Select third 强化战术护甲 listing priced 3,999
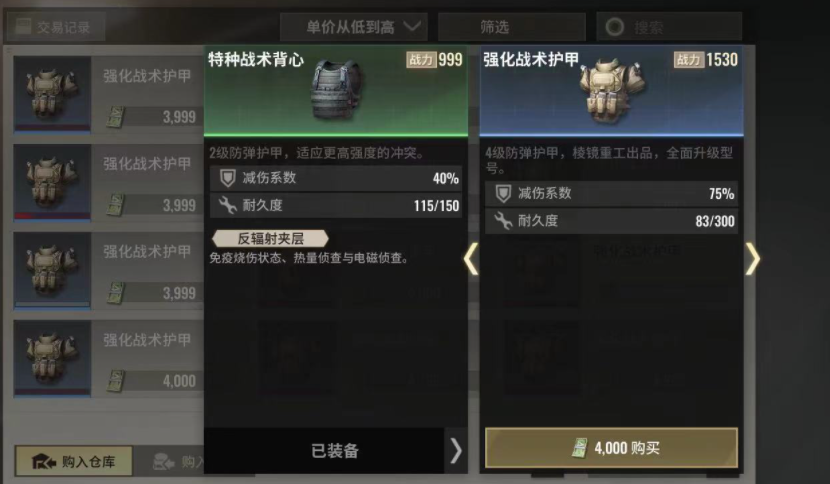830x484 pixels. click(109, 270)
